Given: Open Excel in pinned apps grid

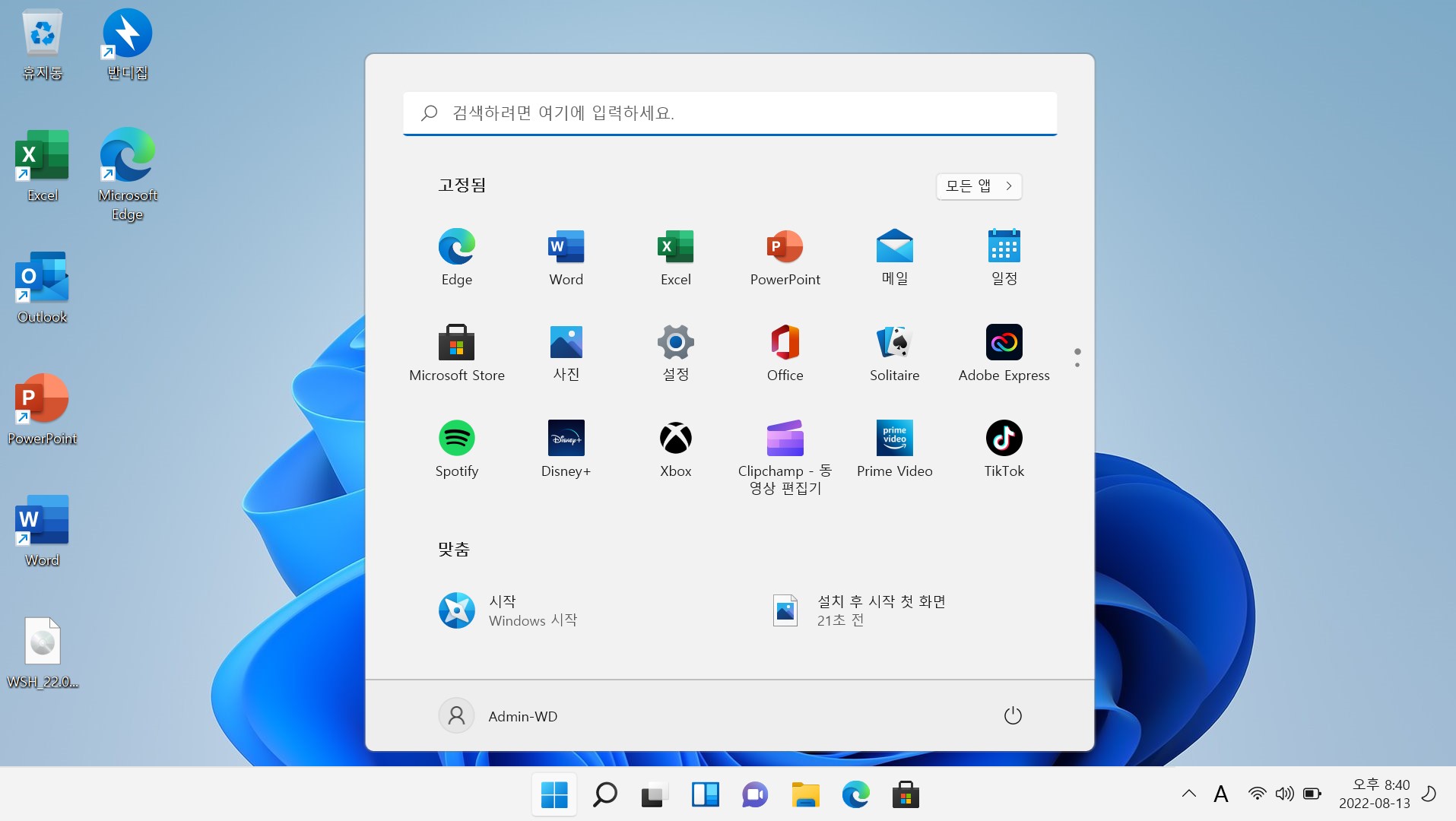Looking at the screenshot, I should point(676,257).
